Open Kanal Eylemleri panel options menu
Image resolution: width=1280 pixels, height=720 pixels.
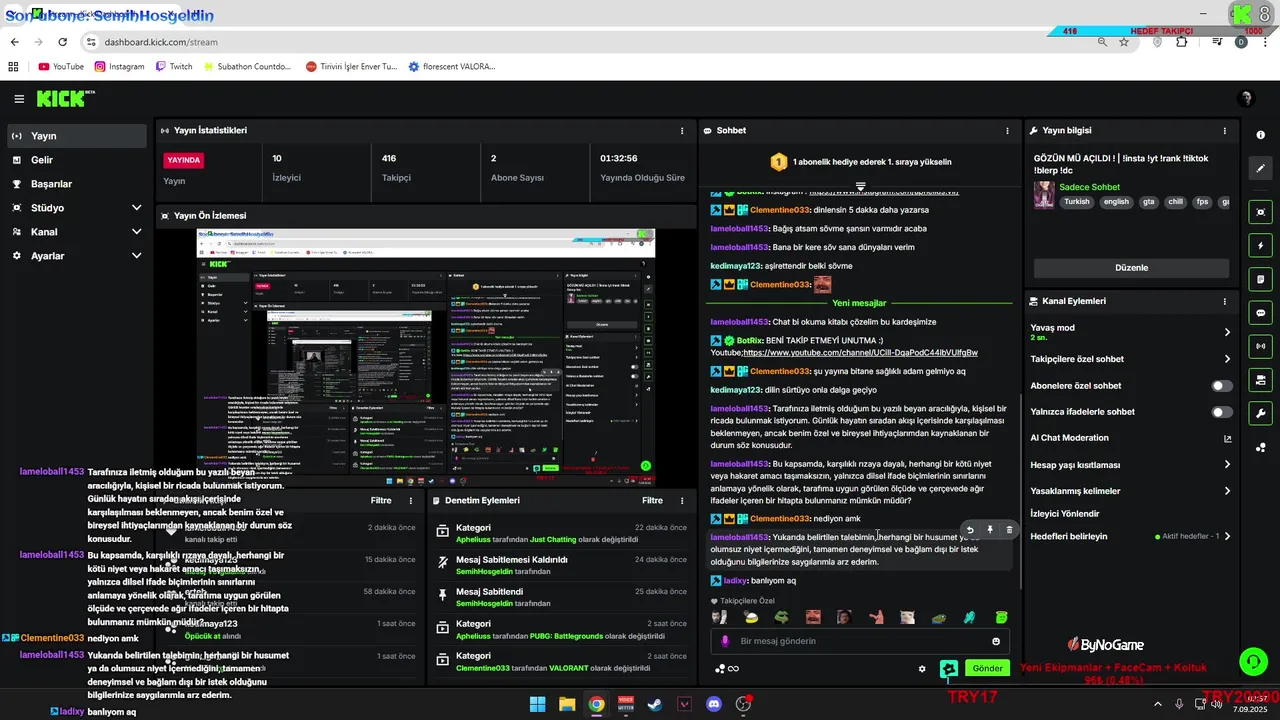click(1224, 301)
